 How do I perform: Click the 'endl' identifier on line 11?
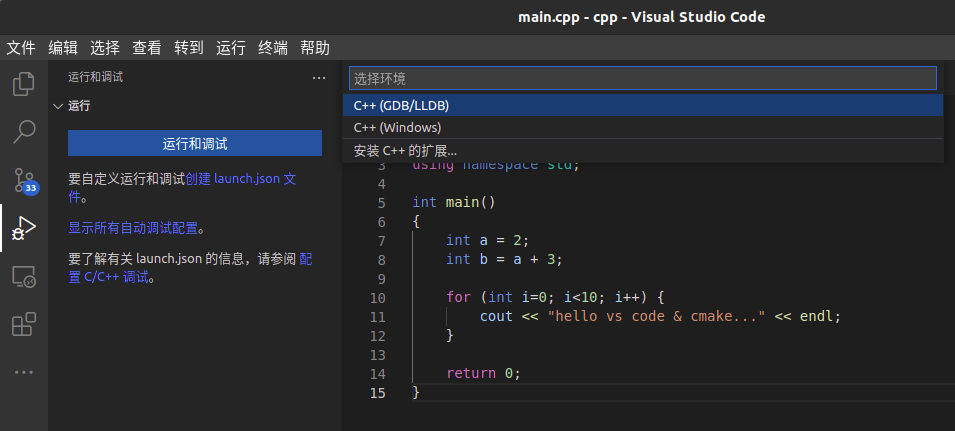pyautogui.click(x=816, y=317)
